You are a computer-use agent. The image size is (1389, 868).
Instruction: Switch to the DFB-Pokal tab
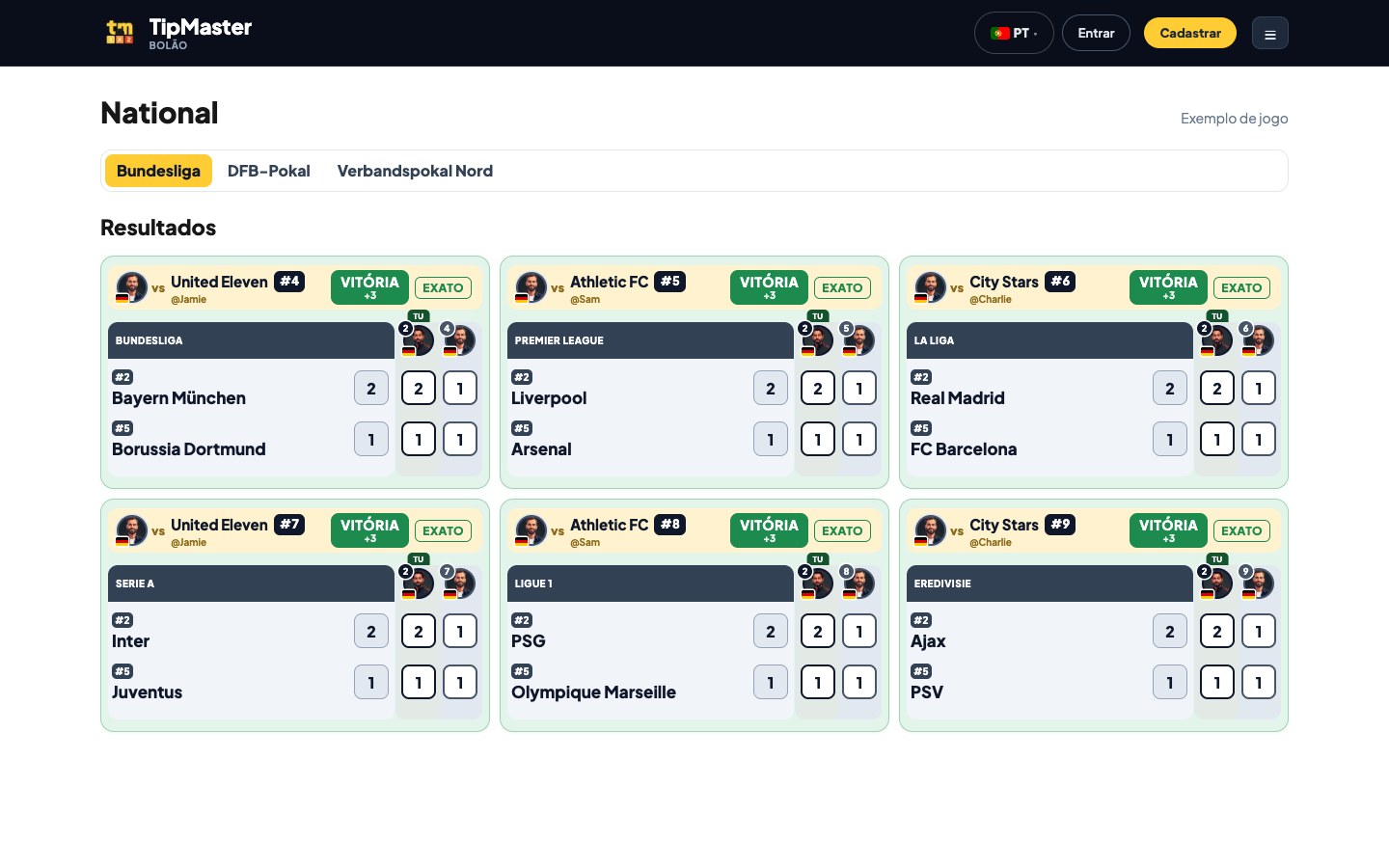click(268, 171)
